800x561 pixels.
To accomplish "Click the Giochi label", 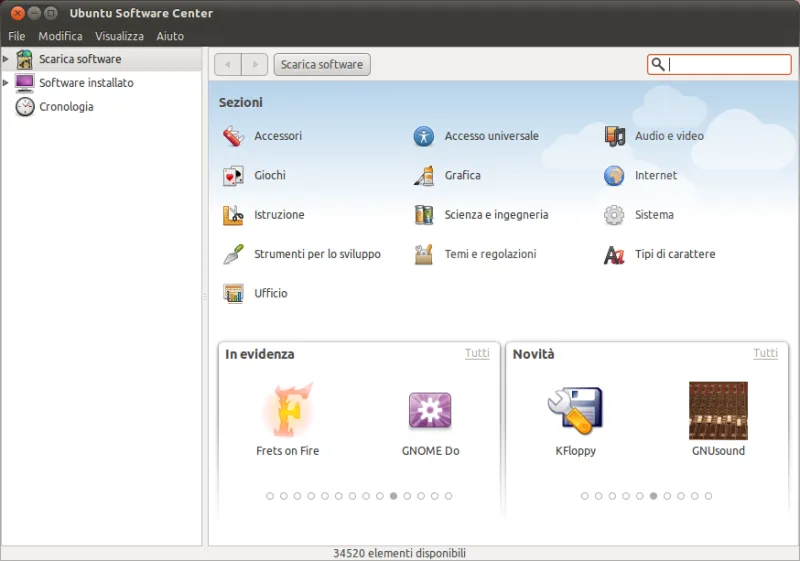I will (x=270, y=175).
